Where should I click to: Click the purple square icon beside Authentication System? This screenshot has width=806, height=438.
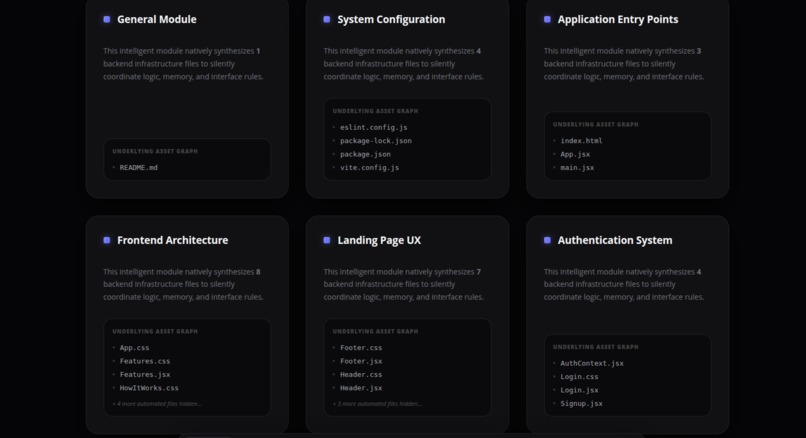tap(547, 240)
